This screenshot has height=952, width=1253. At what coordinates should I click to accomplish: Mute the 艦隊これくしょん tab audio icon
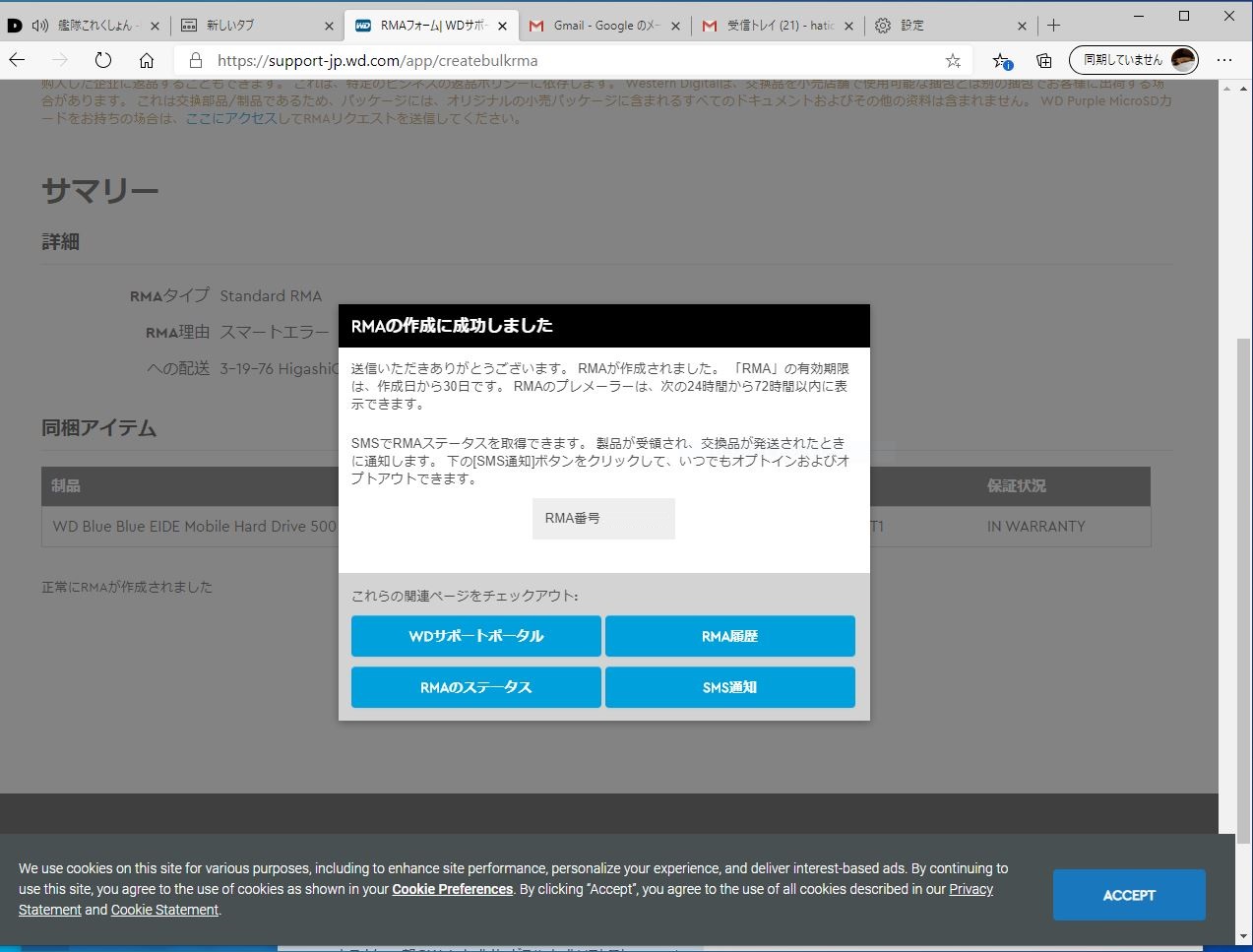40,26
